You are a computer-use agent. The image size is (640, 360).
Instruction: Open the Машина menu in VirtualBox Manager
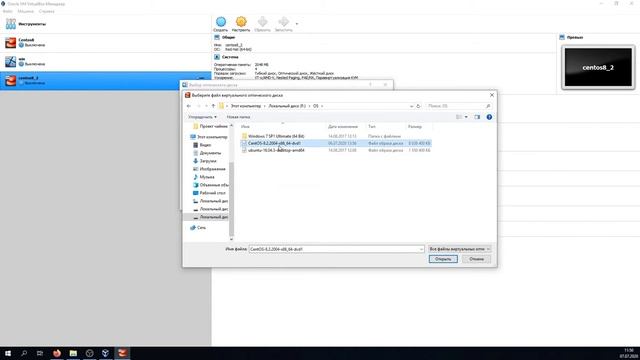click(x=26, y=11)
